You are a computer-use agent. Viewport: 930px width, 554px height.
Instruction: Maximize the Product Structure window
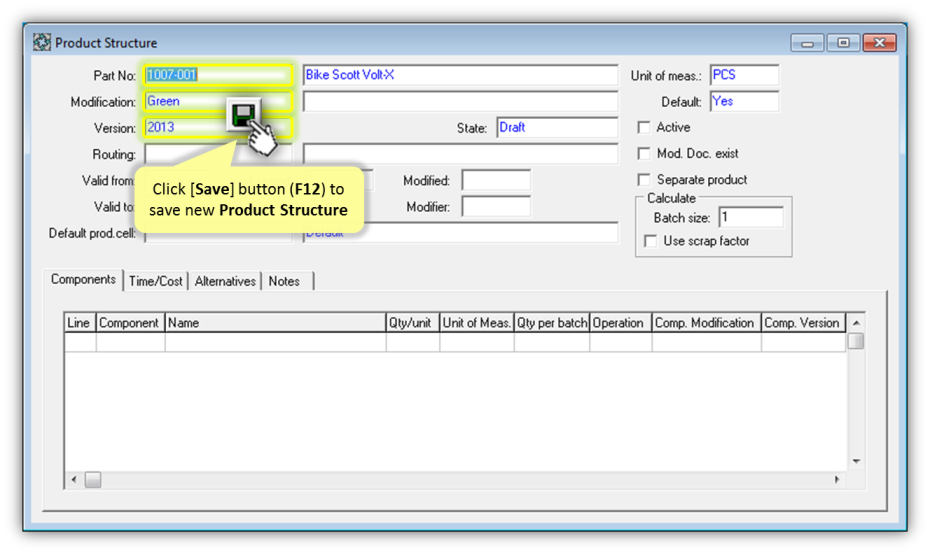[843, 43]
